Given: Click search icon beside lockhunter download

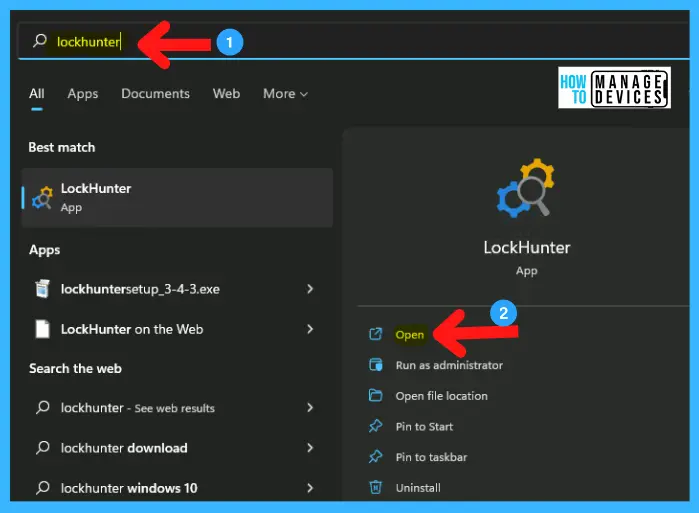Looking at the screenshot, I should tap(43, 447).
